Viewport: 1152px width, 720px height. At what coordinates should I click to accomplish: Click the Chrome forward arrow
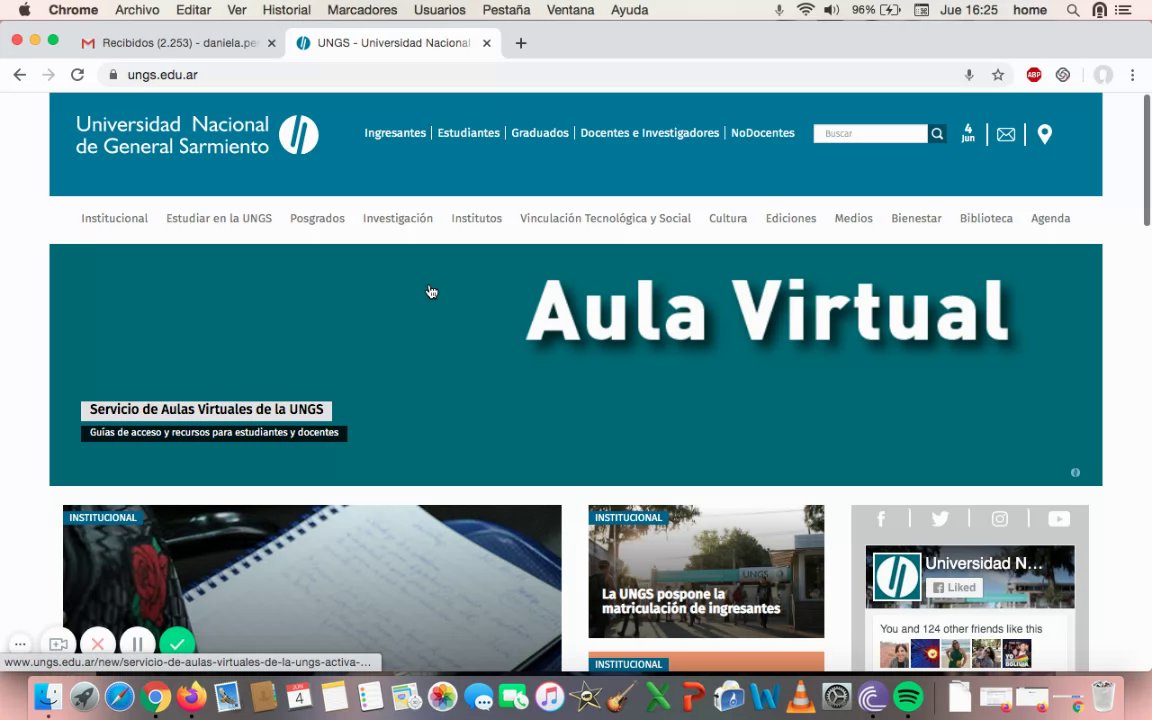click(x=48, y=75)
